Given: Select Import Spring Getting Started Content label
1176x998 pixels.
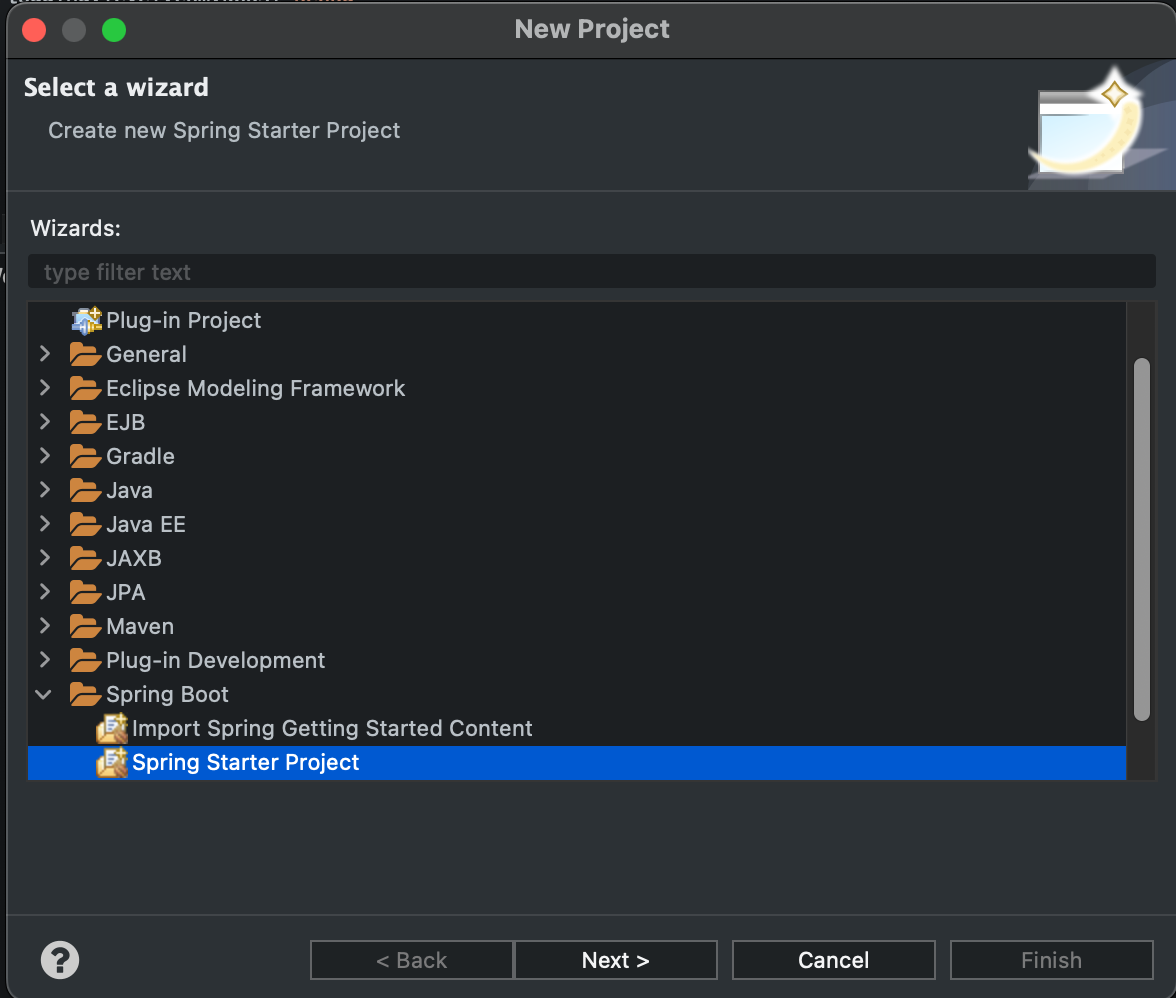Looking at the screenshot, I should (x=332, y=728).
